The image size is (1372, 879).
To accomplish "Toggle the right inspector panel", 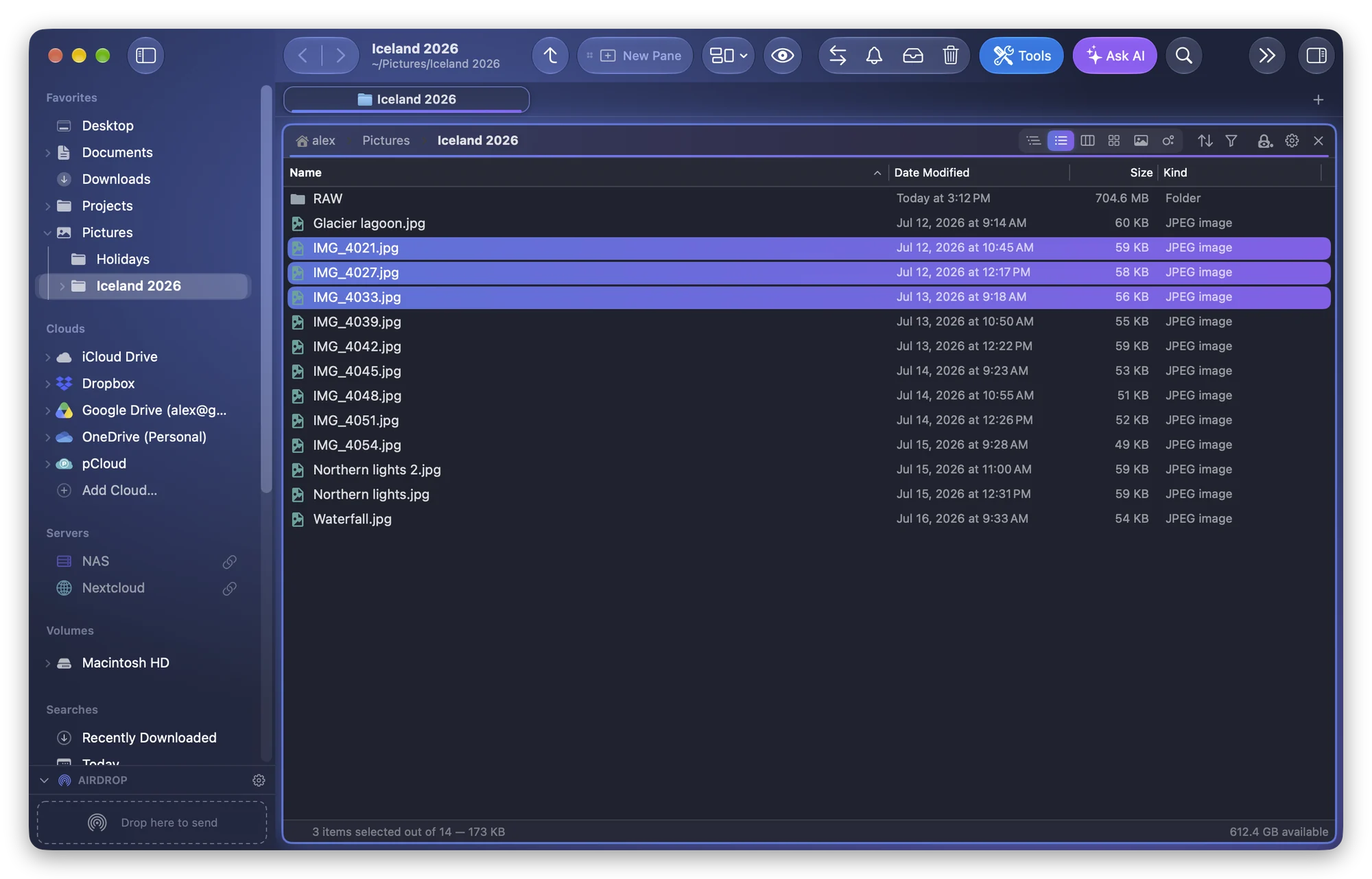I will (x=1316, y=56).
